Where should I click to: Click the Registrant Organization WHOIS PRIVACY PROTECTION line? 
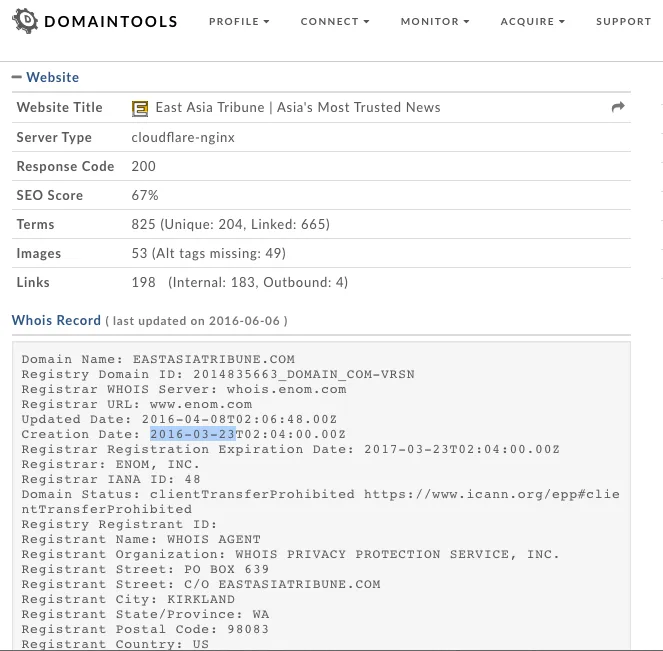(x=290, y=554)
